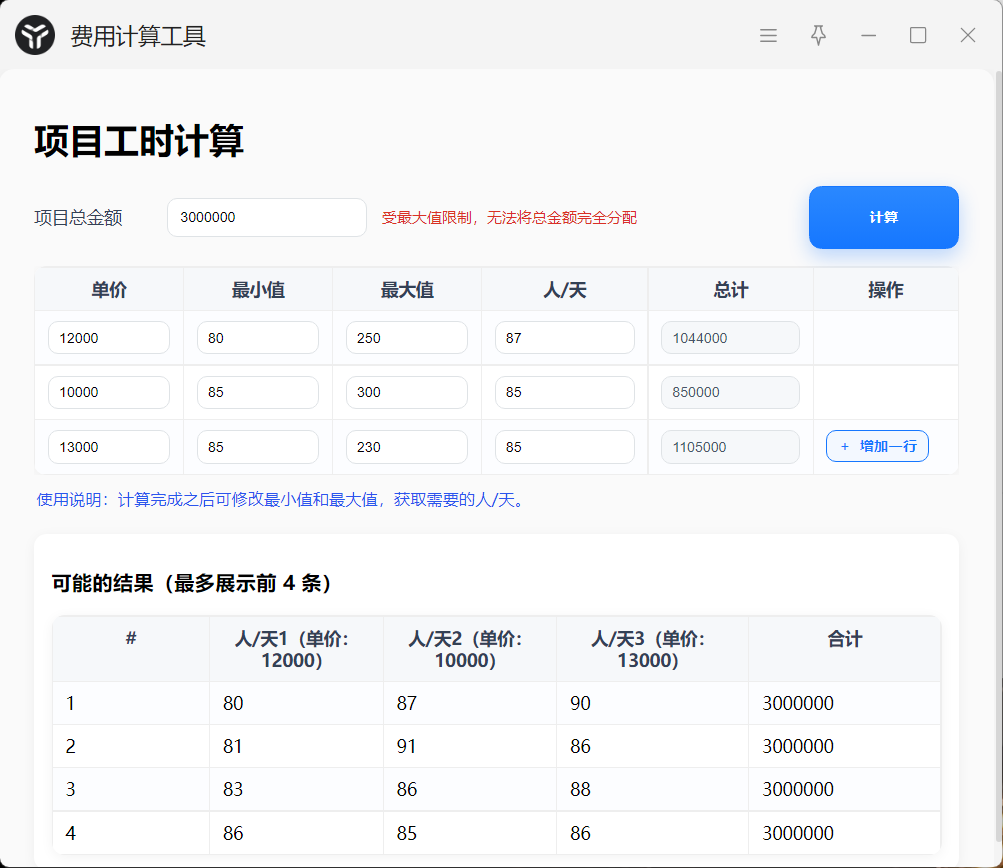Screen dimensions: 1003x868
Task: Focus the 项目总金额 field with 3000000
Action: (x=267, y=217)
